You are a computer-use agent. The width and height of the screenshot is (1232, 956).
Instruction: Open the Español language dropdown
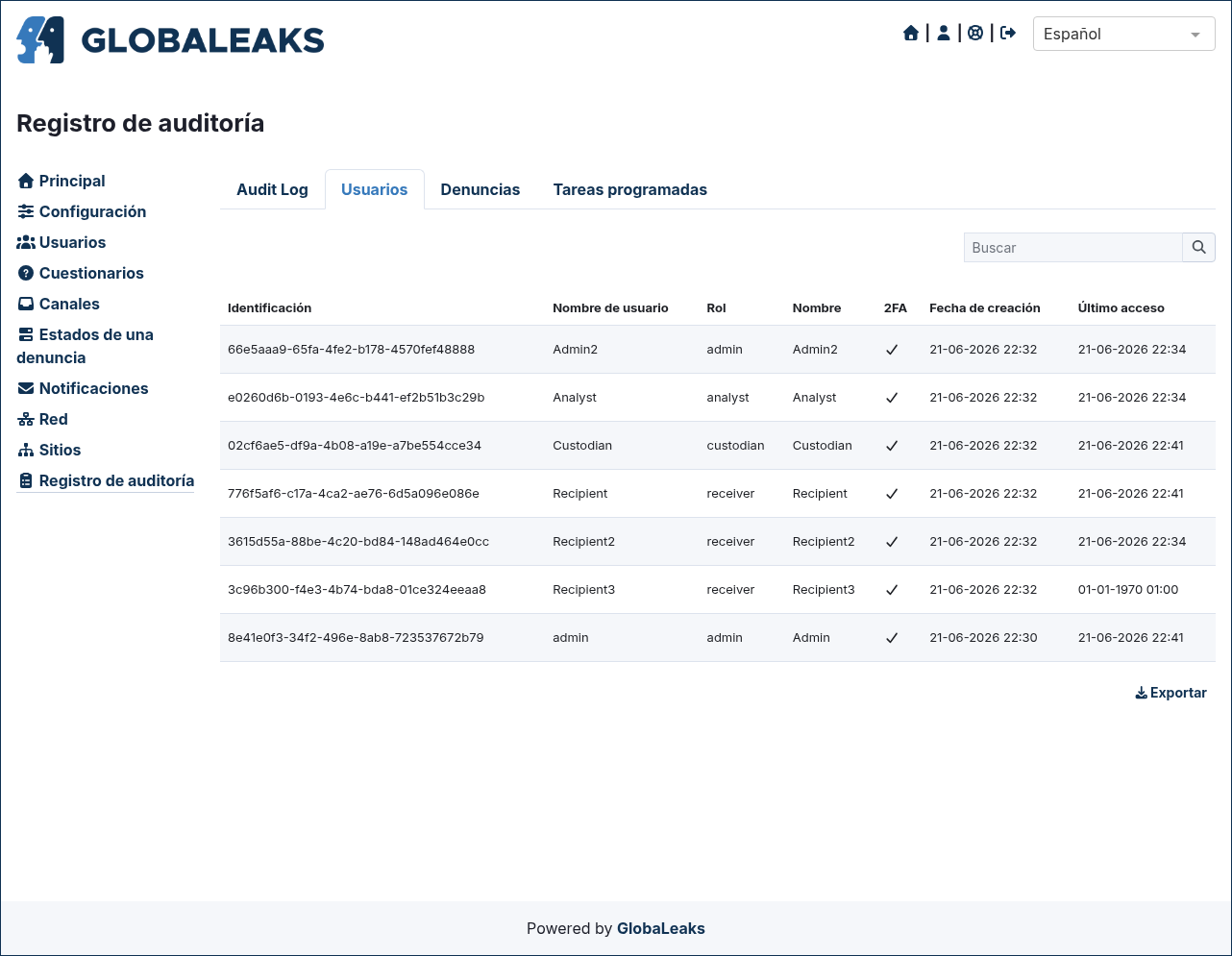coord(1124,34)
